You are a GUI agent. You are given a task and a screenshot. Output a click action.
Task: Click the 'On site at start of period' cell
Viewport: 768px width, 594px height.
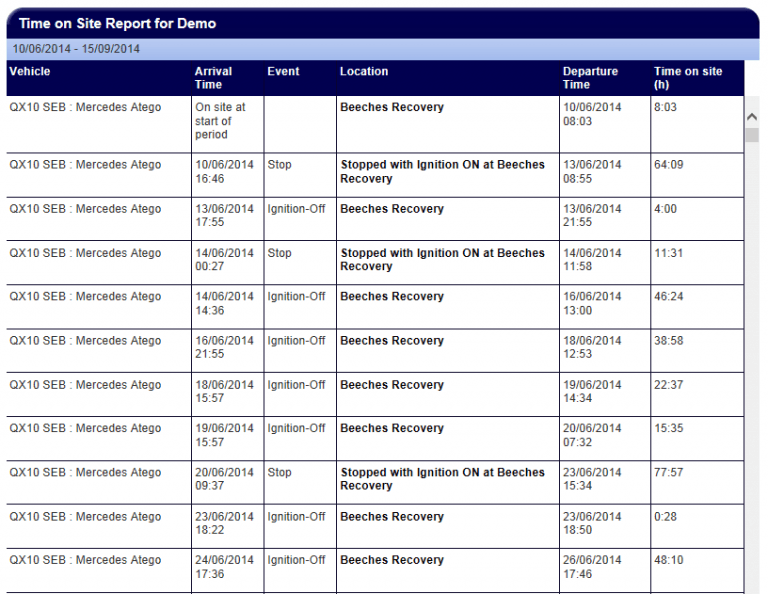click(220, 120)
